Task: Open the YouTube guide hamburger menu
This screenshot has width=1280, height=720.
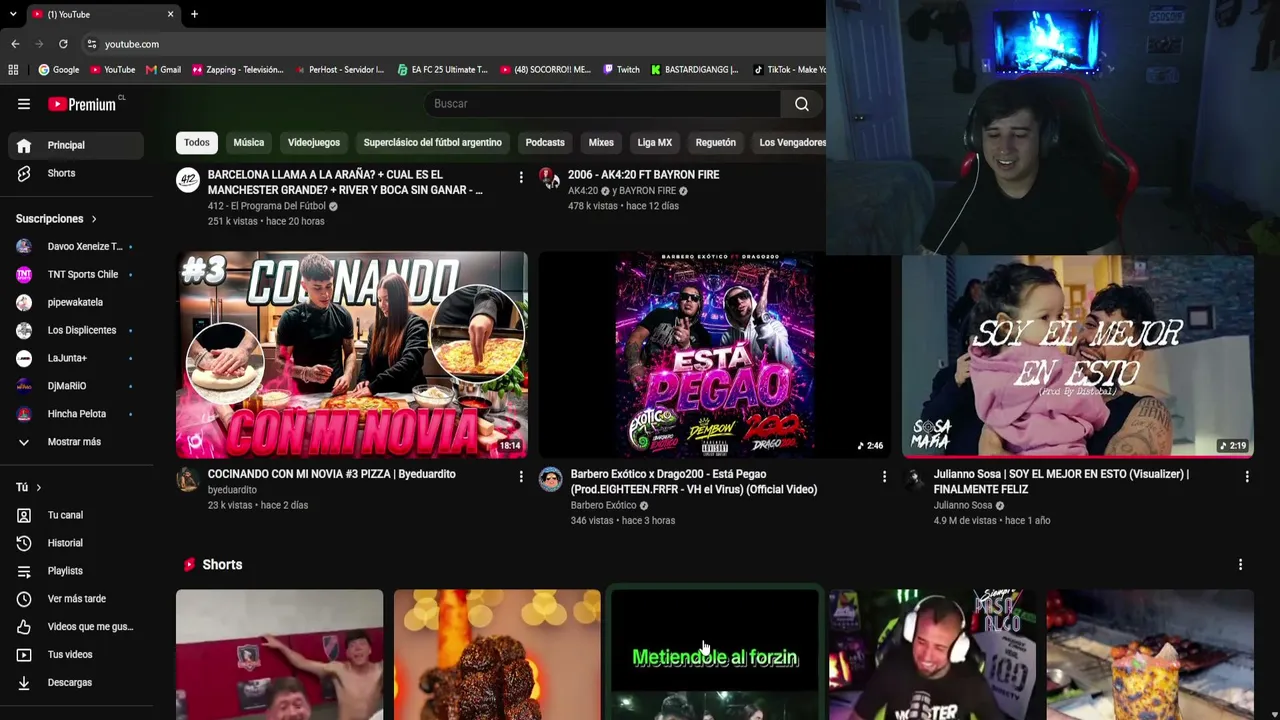Action: click(x=24, y=104)
